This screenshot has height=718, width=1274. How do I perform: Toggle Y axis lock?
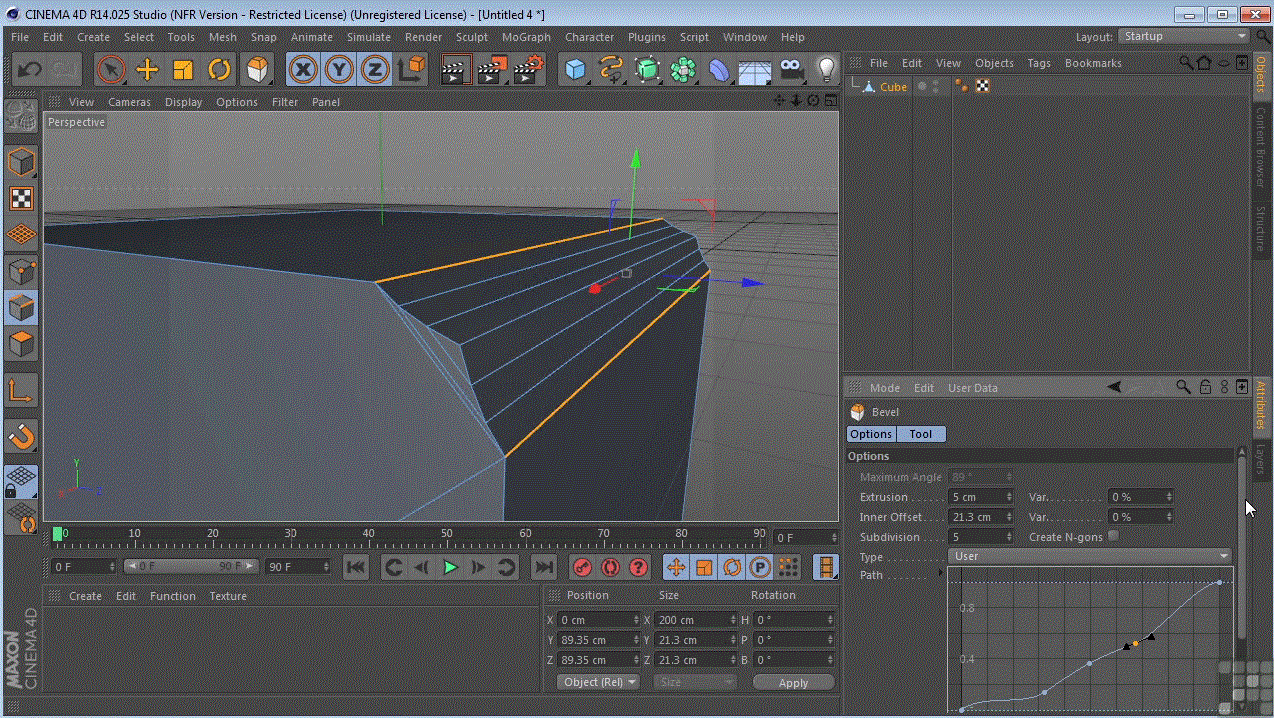point(339,69)
